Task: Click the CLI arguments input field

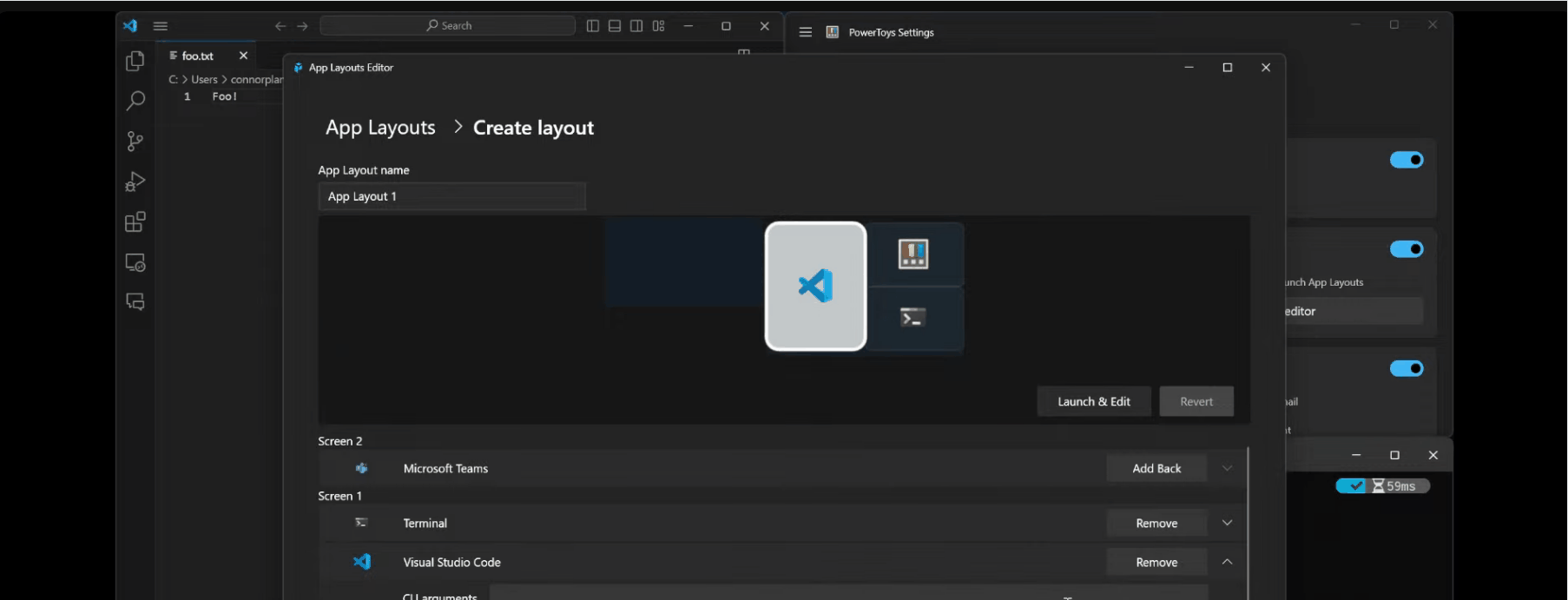Action: [x=848, y=592]
